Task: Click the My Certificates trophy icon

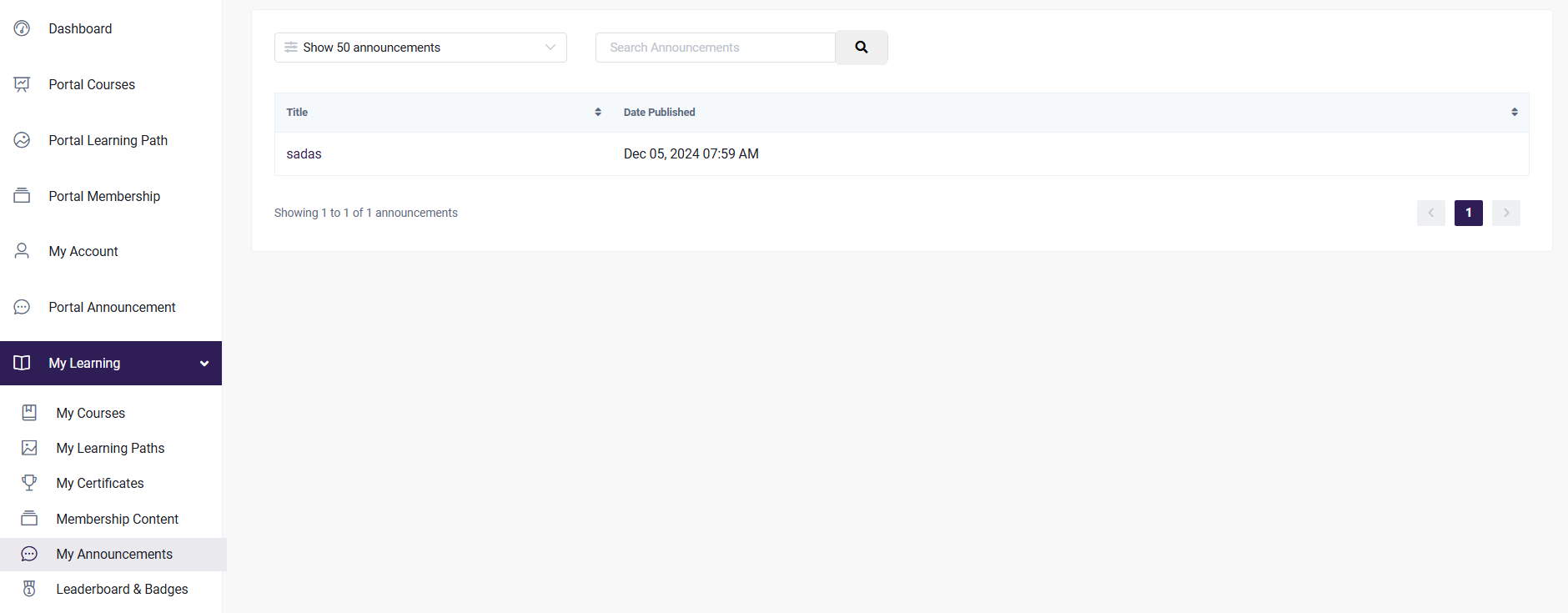Action: (x=29, y=483)
